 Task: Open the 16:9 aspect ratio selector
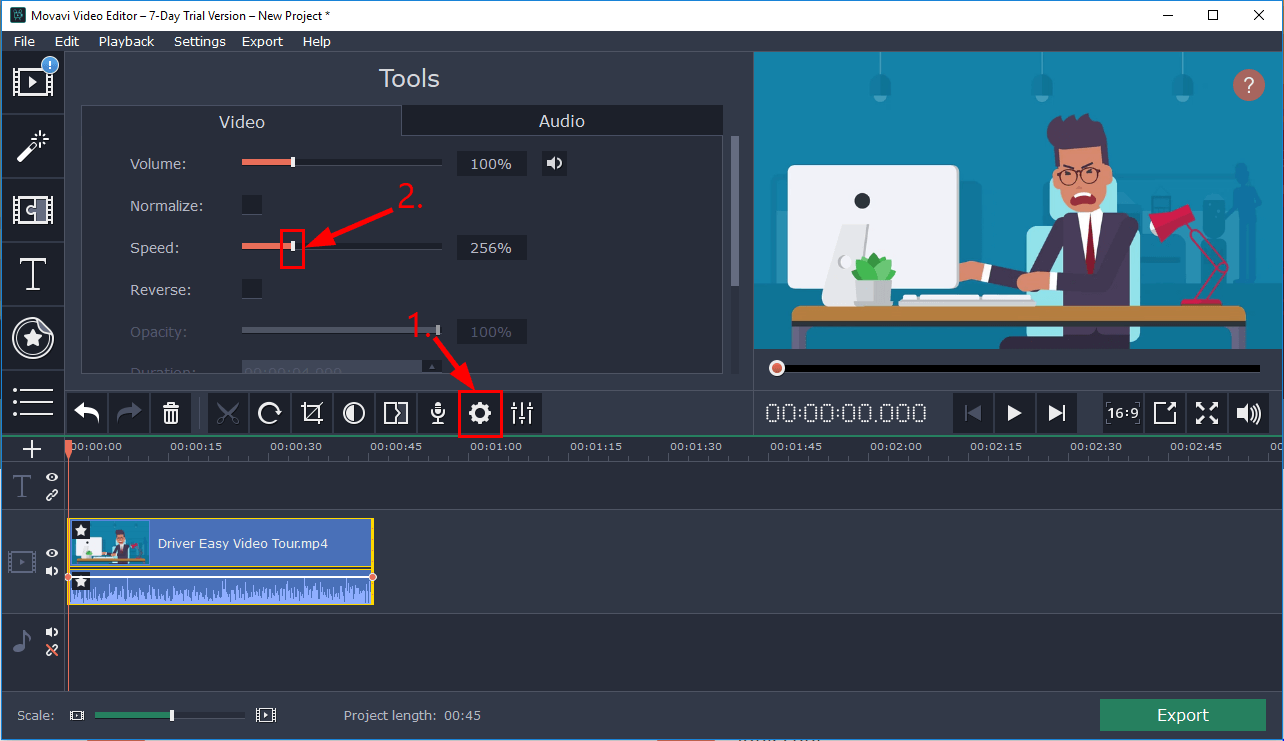[x=1122, y=412]
